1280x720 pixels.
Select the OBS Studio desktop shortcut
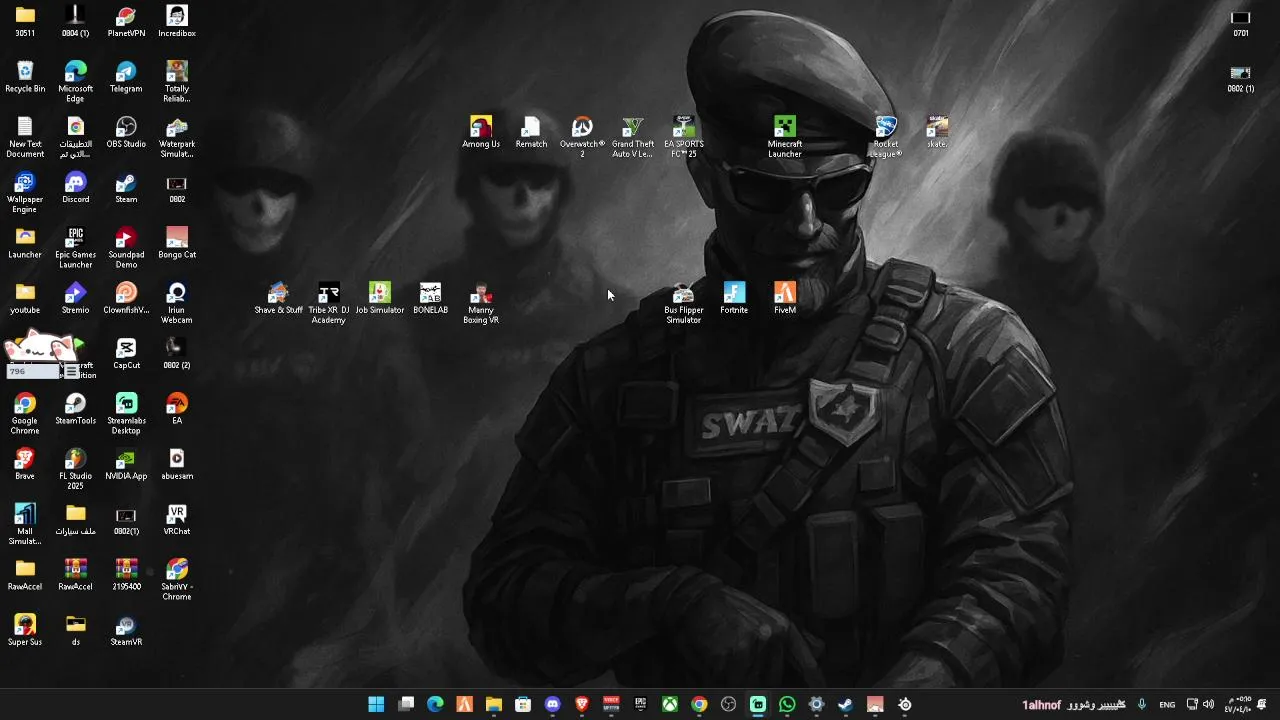126,132
